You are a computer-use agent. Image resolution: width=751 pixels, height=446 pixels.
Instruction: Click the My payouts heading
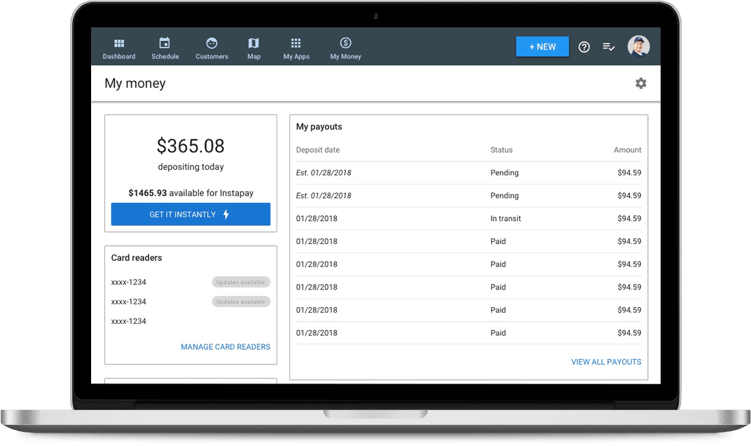click(x=319, y=127)
